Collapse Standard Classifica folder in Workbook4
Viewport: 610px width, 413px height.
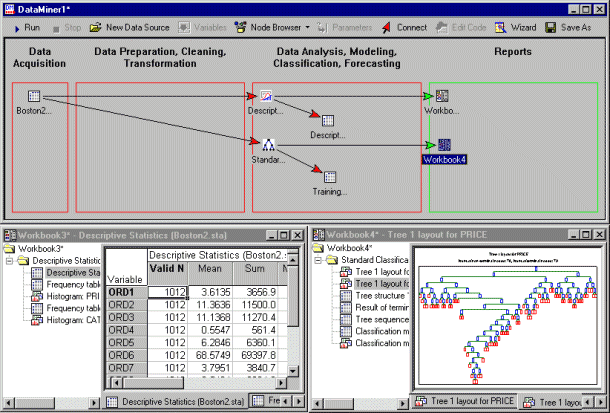tap(318, 260)
